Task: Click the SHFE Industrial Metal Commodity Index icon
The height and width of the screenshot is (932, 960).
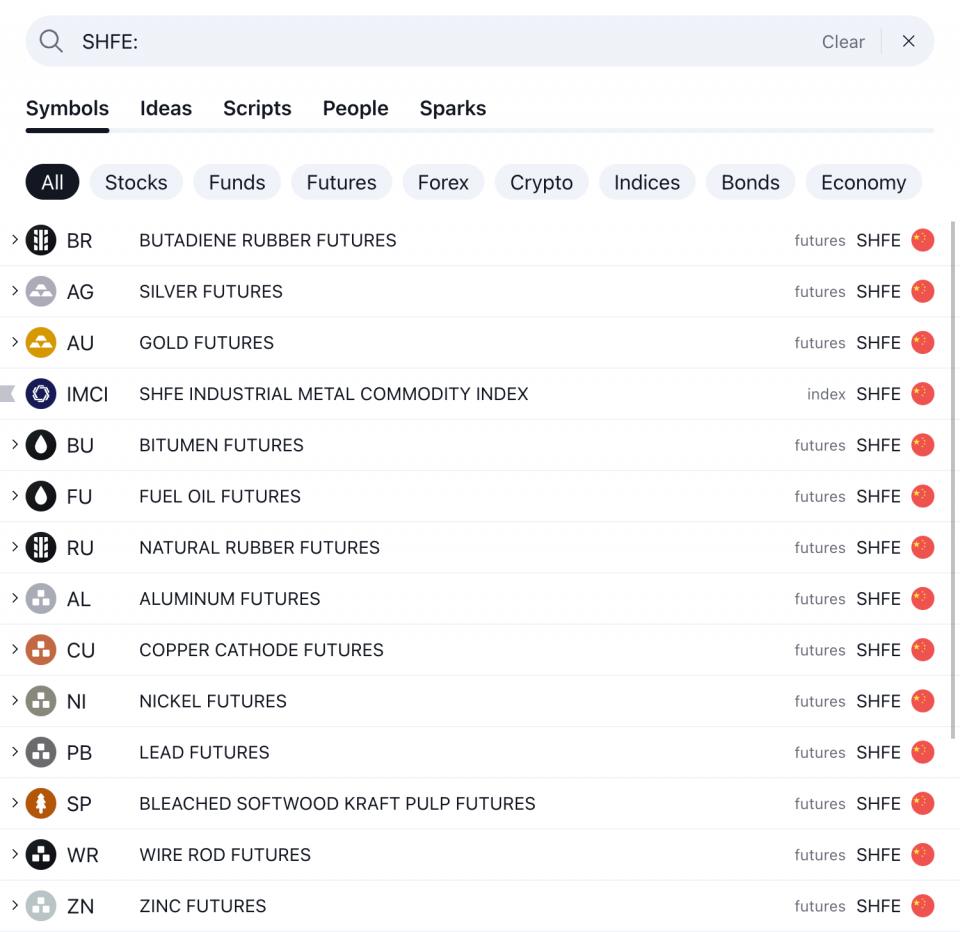Action: pyautogui.click(x=41, y=393)
